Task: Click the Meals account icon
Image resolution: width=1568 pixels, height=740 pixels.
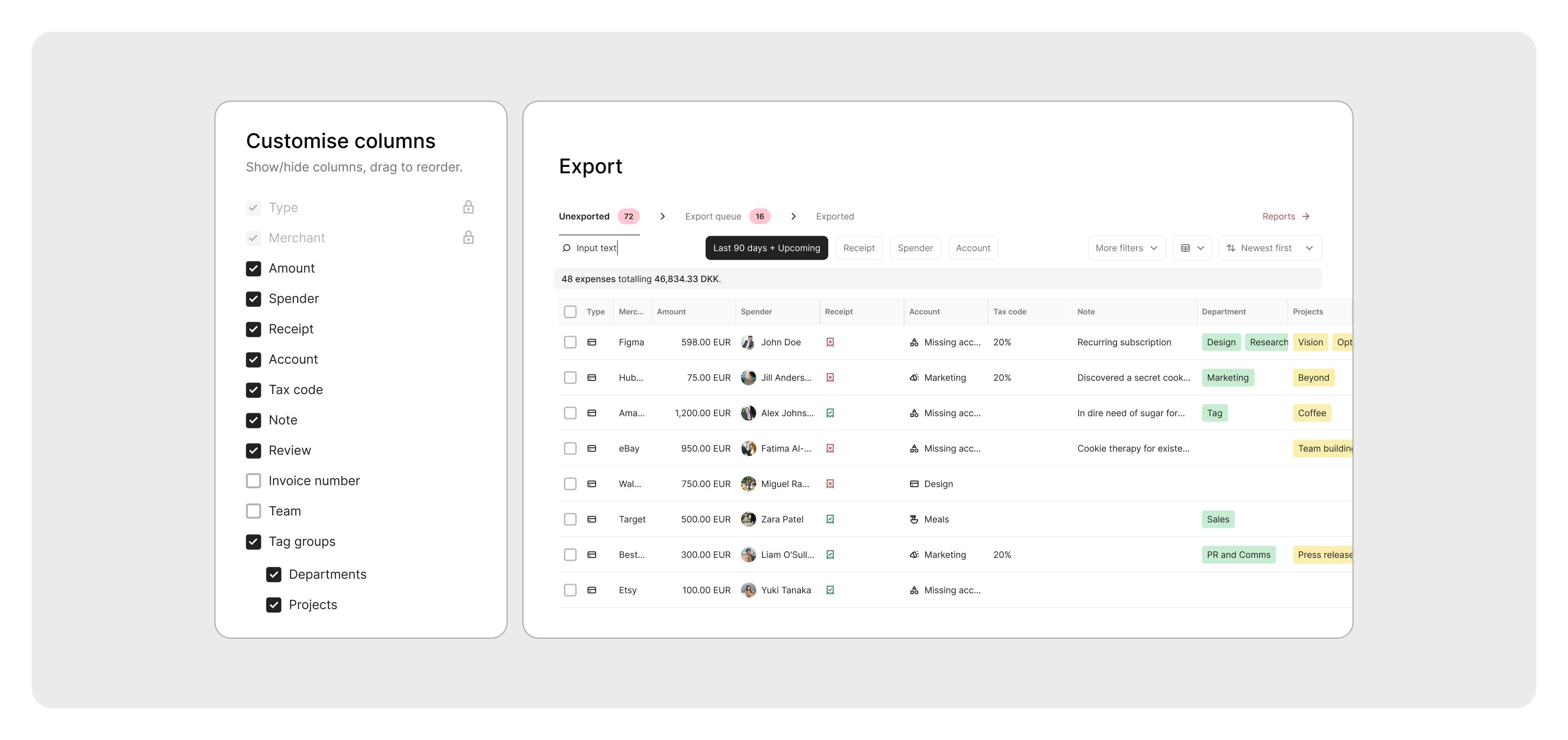Action: click(x=914, y=519)
